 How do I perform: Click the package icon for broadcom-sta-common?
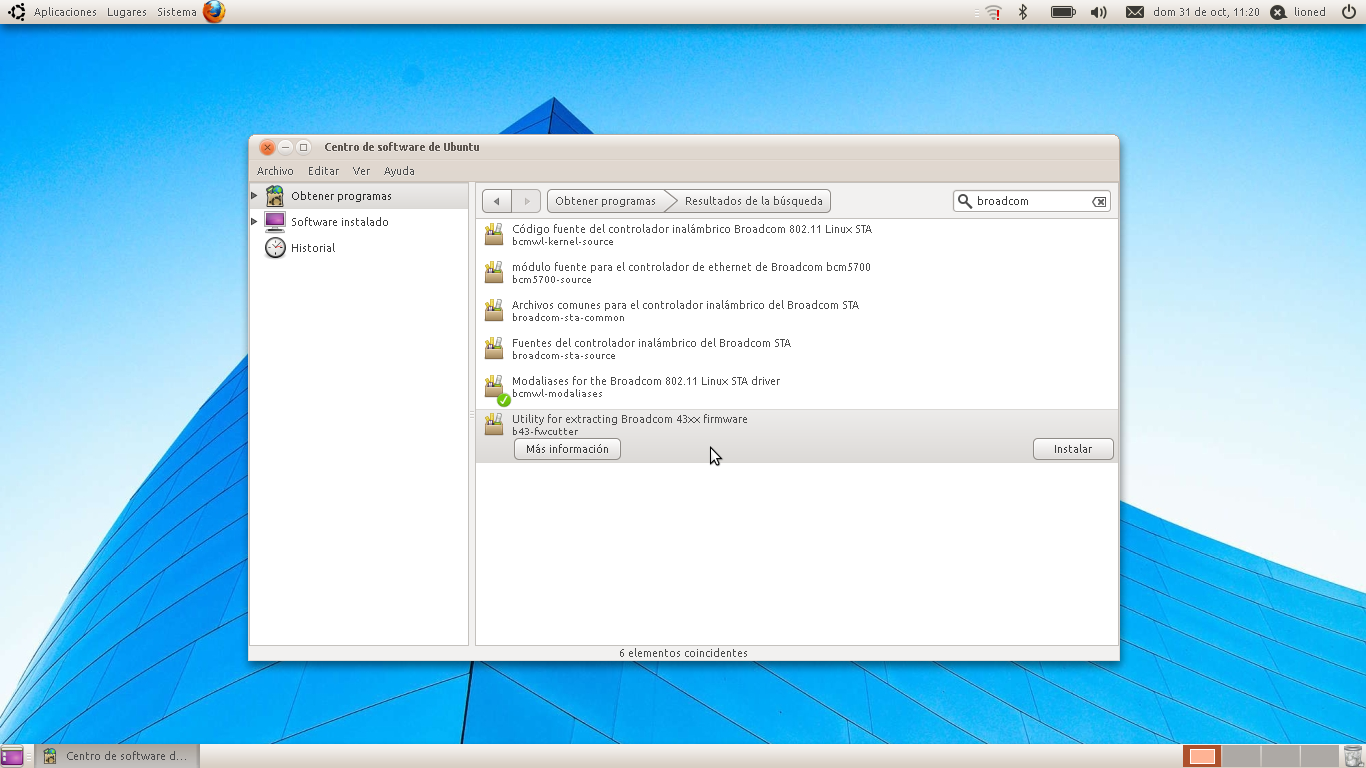click(494, 311)
